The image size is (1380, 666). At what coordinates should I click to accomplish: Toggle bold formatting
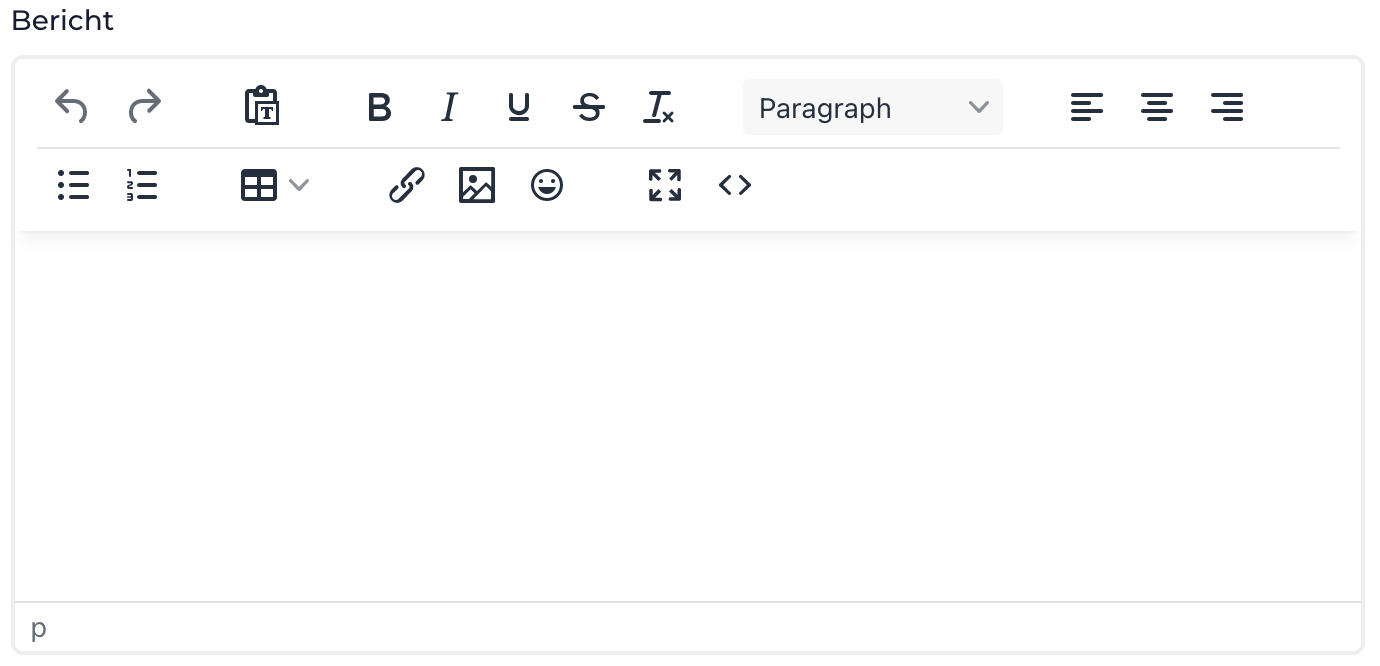point(379,106)
